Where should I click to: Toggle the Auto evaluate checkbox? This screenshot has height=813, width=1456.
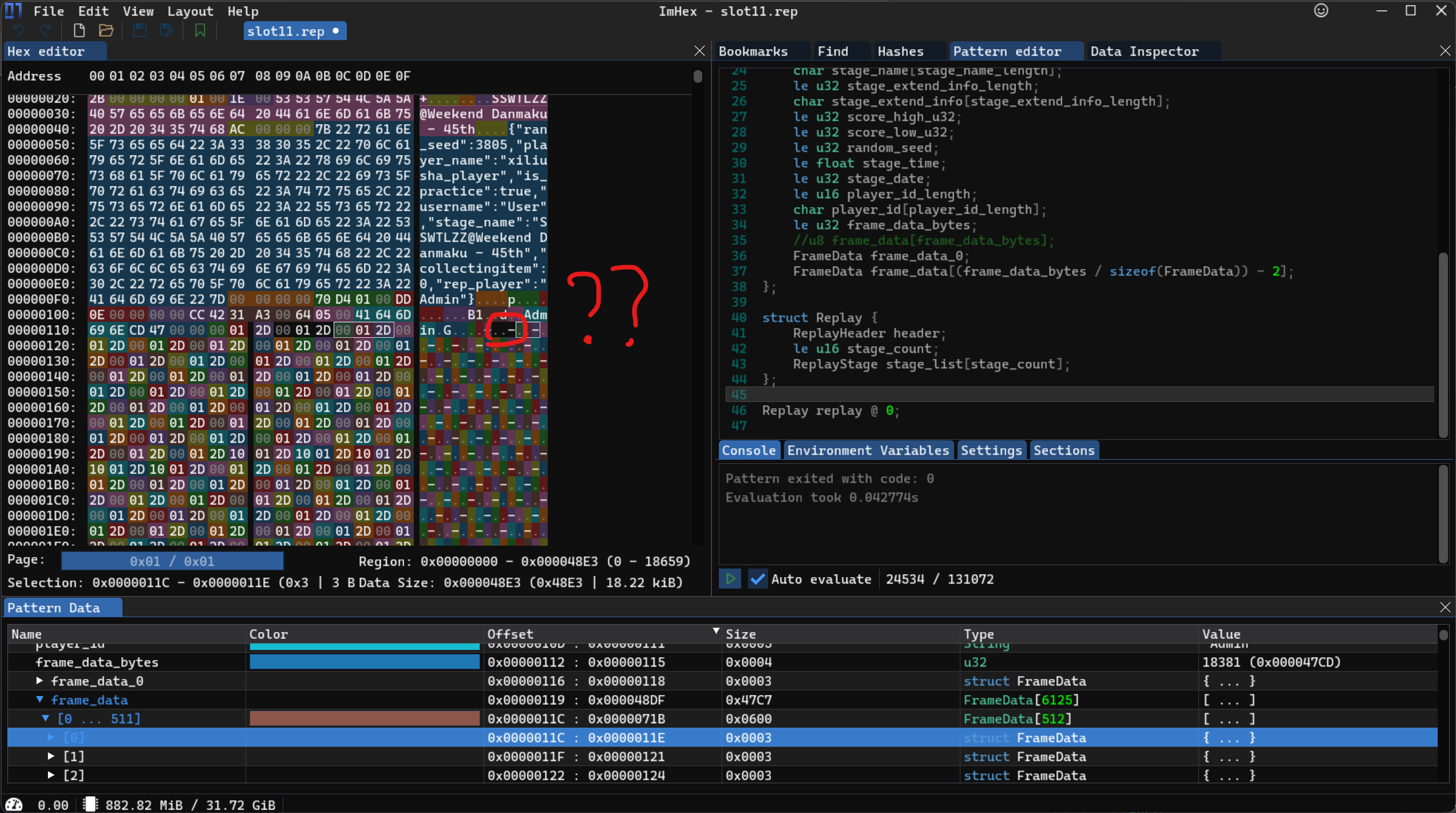[757, 579]
